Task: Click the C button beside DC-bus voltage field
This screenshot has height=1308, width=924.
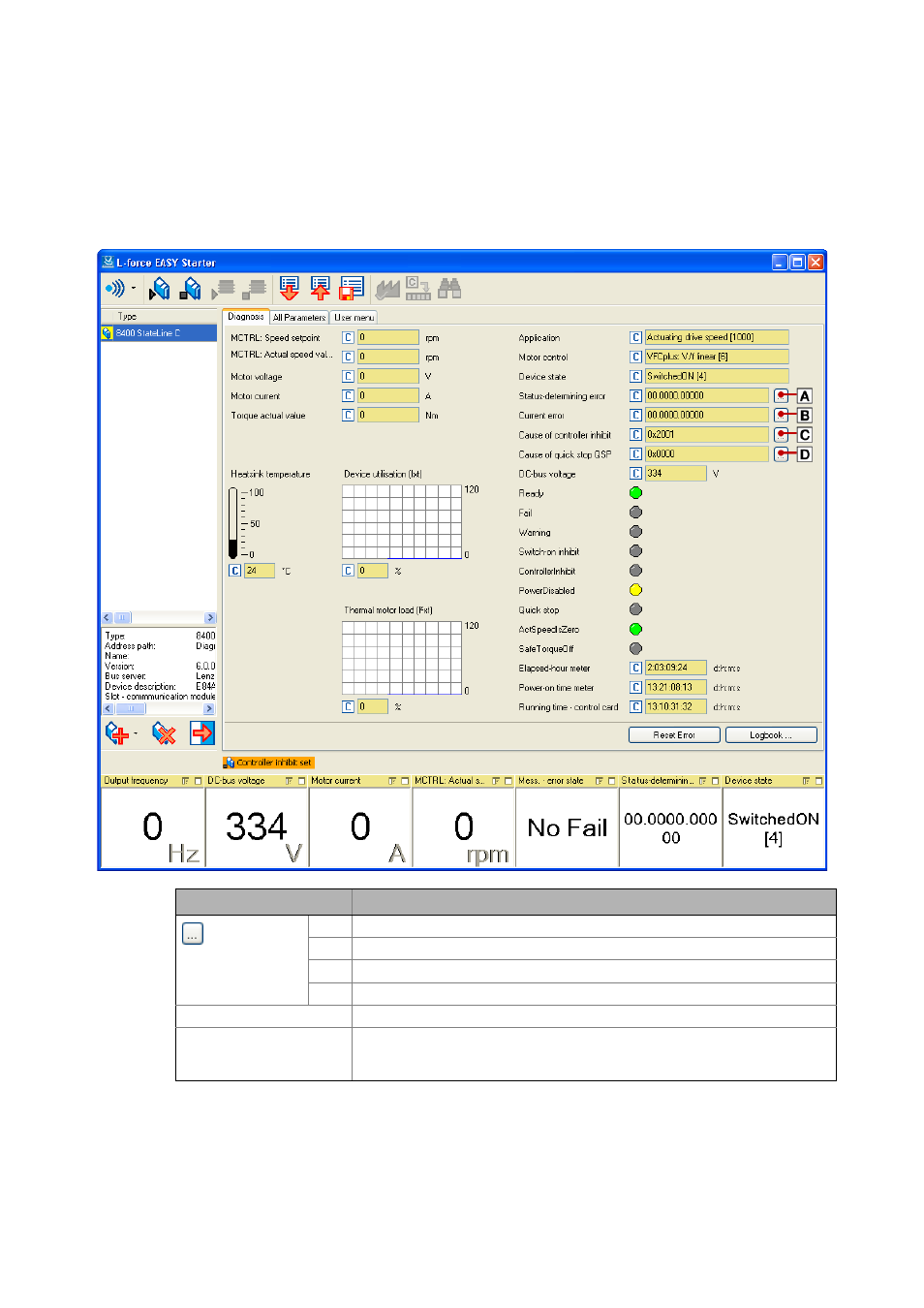Action: [636, 474]
